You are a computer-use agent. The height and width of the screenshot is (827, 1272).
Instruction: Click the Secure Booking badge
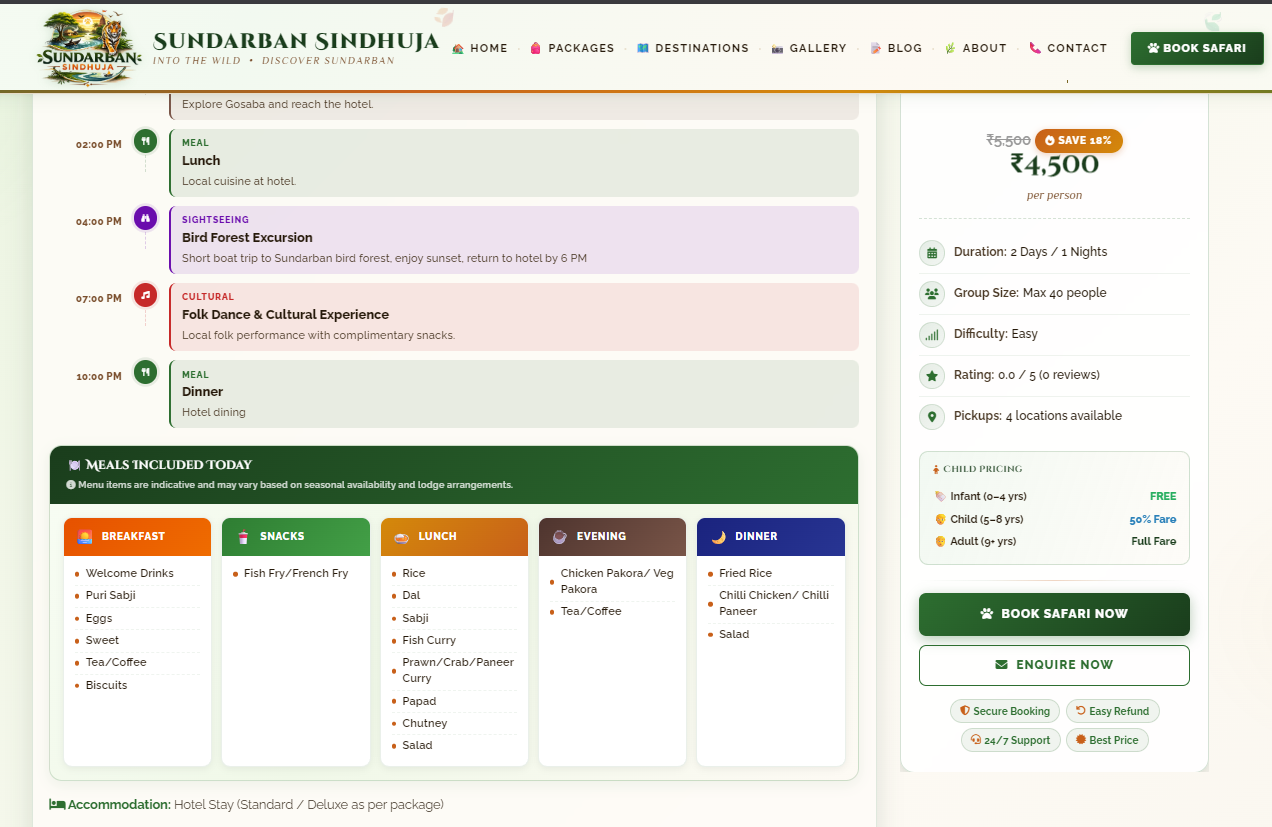pos(1005,711)
